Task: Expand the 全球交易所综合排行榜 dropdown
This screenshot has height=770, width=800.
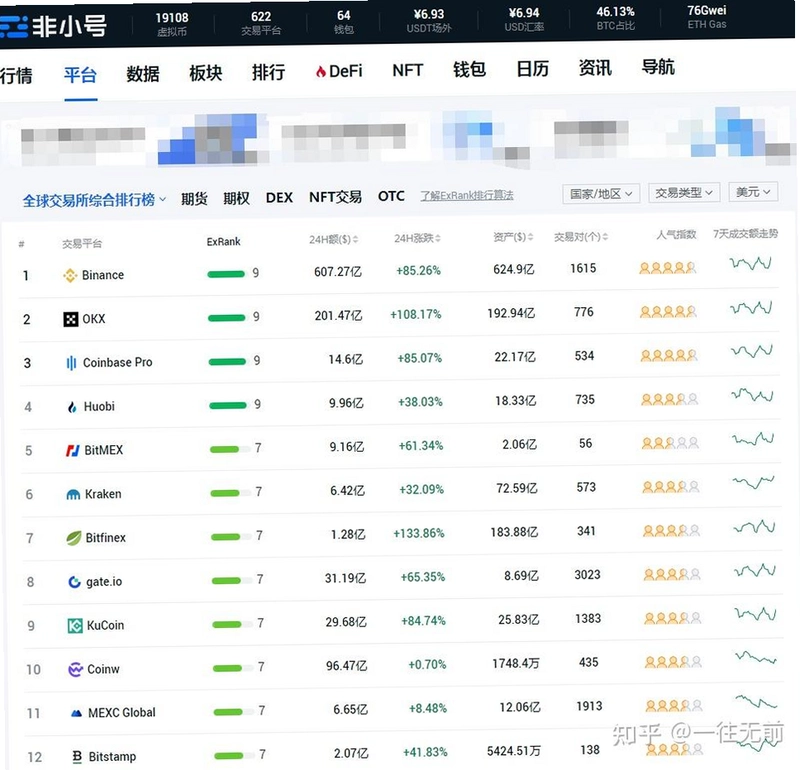Action: coord(94,200)
